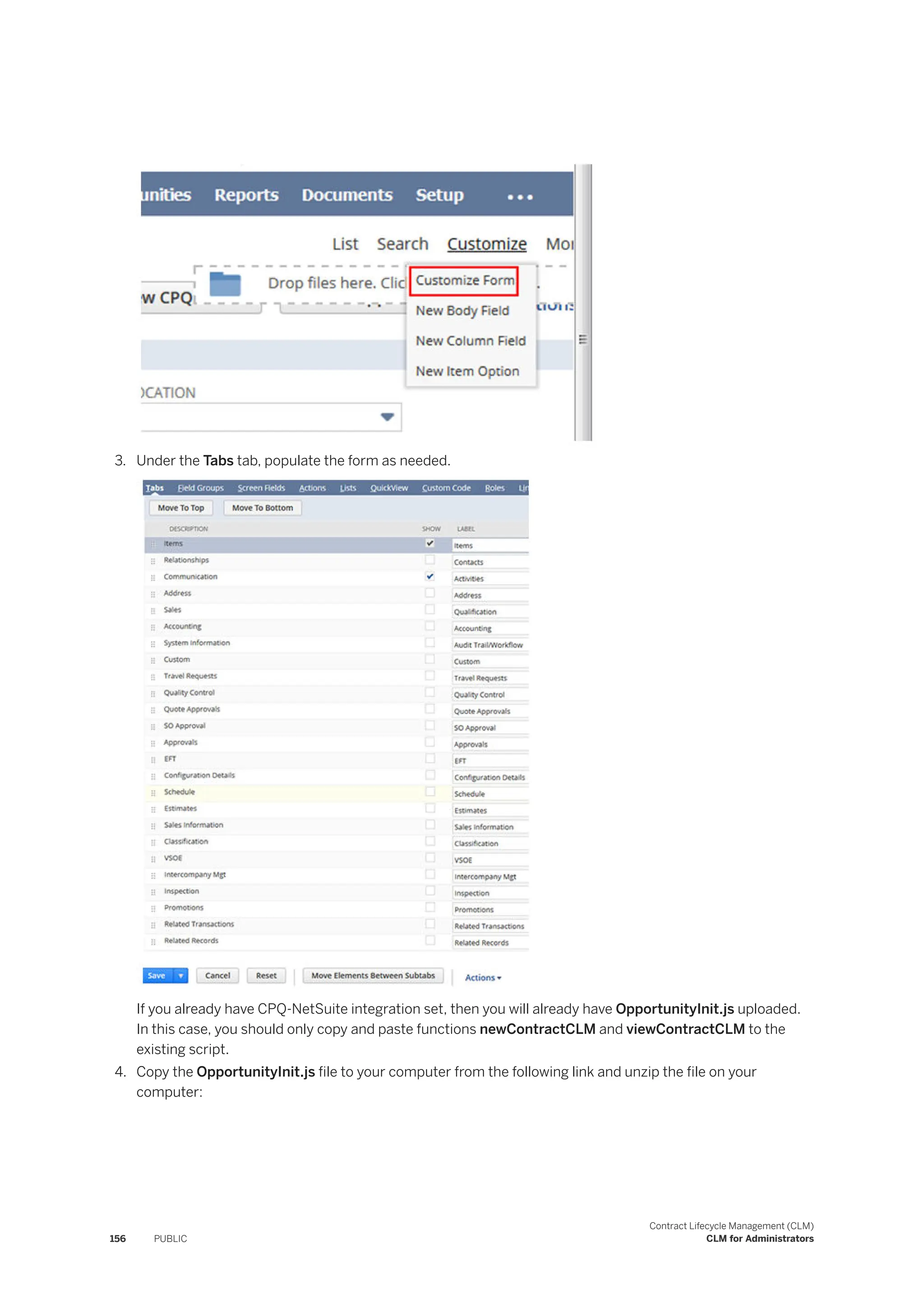Click drag handle for Quote Approvals row
The height and width of the screenshot is (1307, 924).
(x=153, y=710)
